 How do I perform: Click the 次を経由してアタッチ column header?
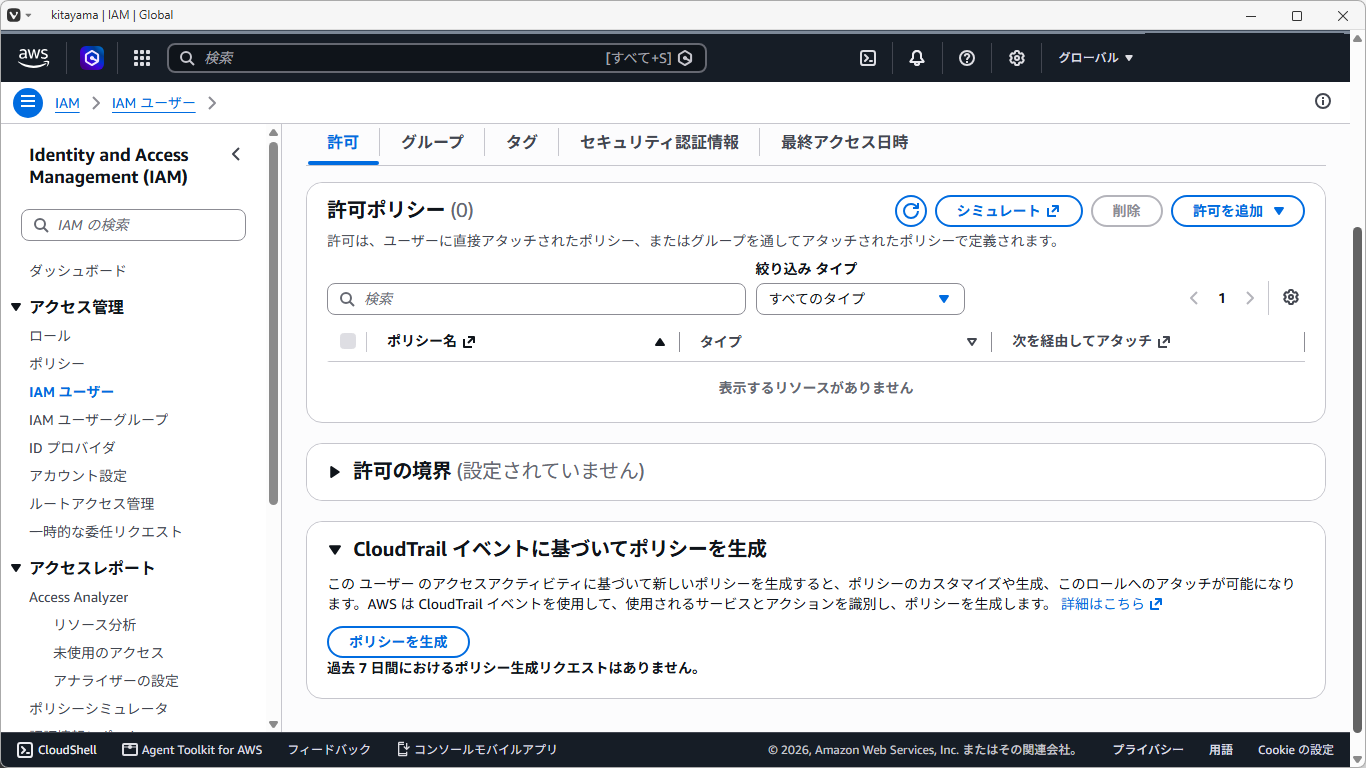[1091, 341]
